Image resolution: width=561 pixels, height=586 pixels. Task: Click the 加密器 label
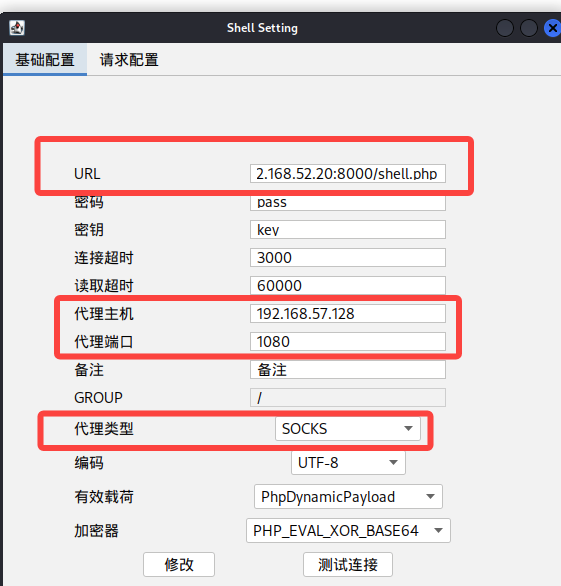point(96,531)
